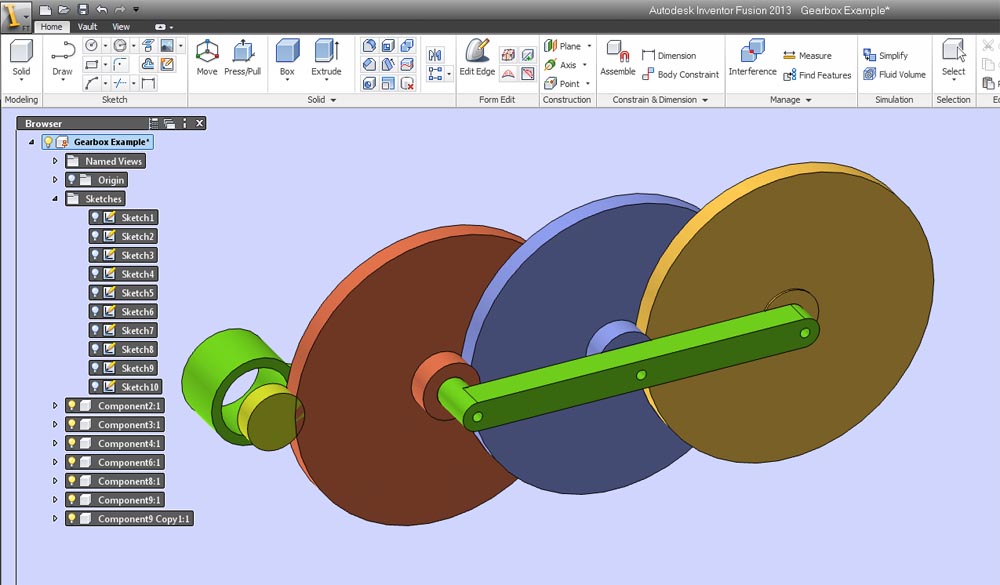Click the Chamfer icon in Solid panel
The height and width of the screenshot is (585, 1000).
click(x=369, y=64)
